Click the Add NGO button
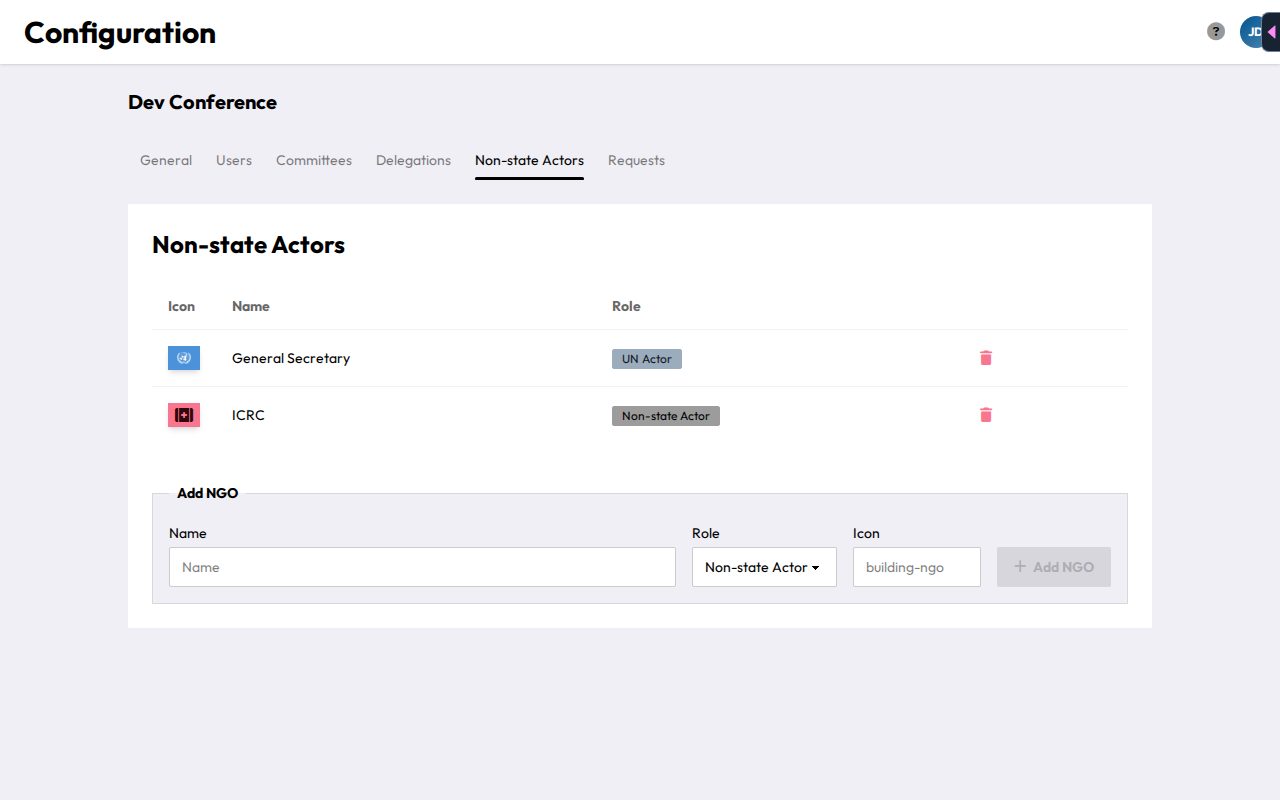Screen dimensions: 1280x800 [1054, 567]
